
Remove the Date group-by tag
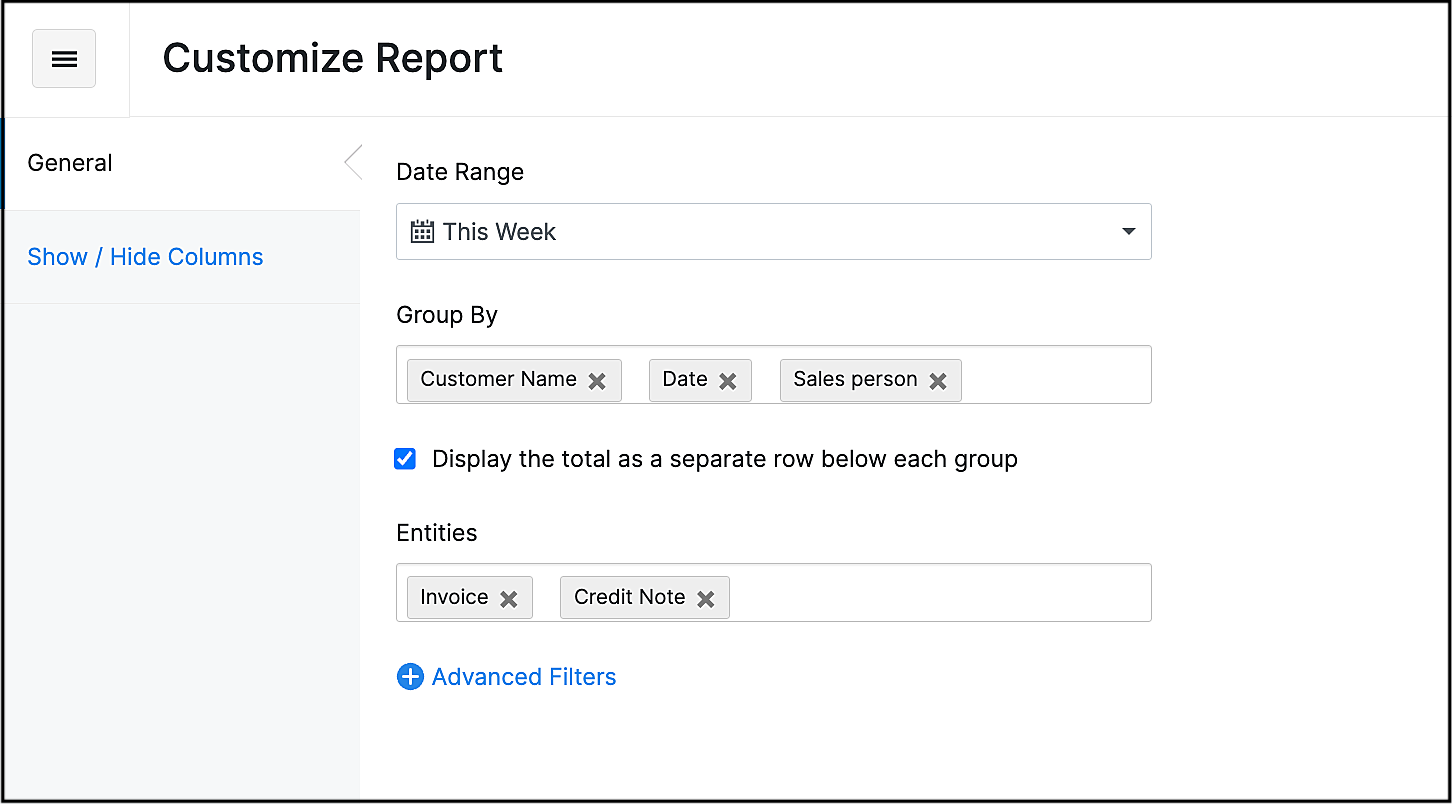(728, 381)
